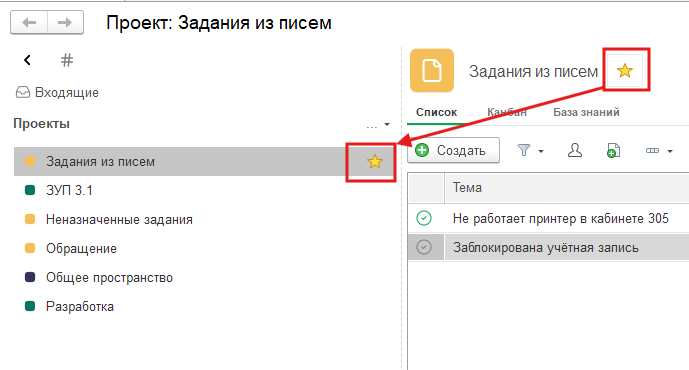This screenshot has height=370, width=689.
Task: Select project ЗУП 3.1
Action: tap(69, 190)
